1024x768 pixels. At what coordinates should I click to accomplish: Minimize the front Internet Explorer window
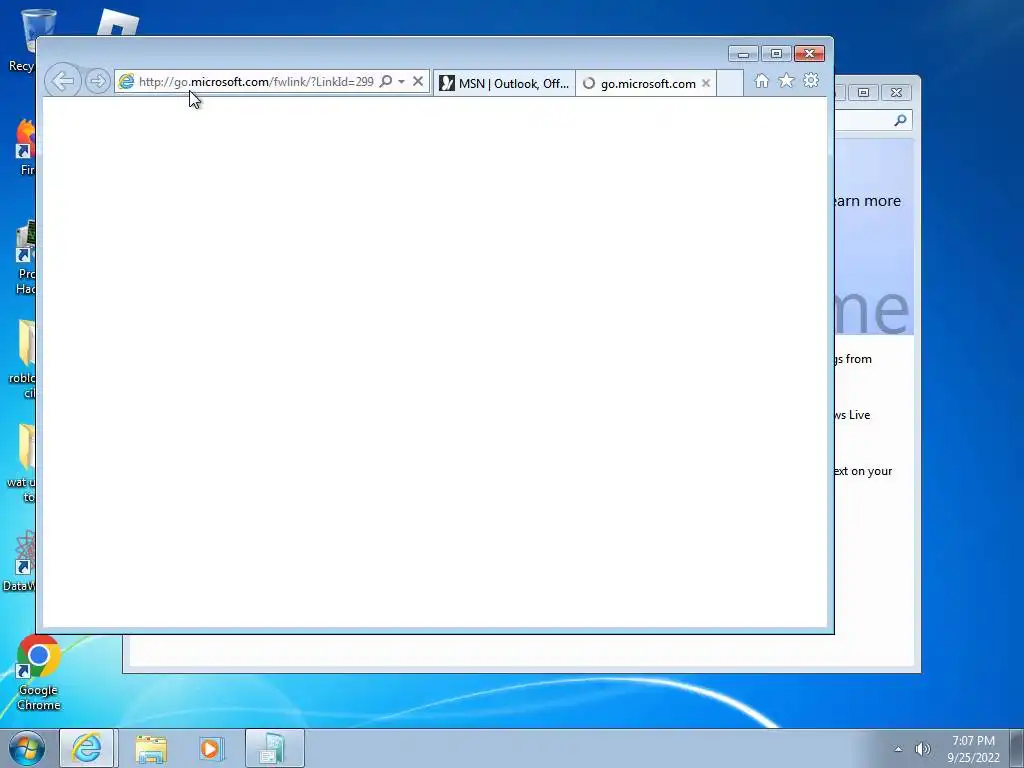[x=743, y=54]
